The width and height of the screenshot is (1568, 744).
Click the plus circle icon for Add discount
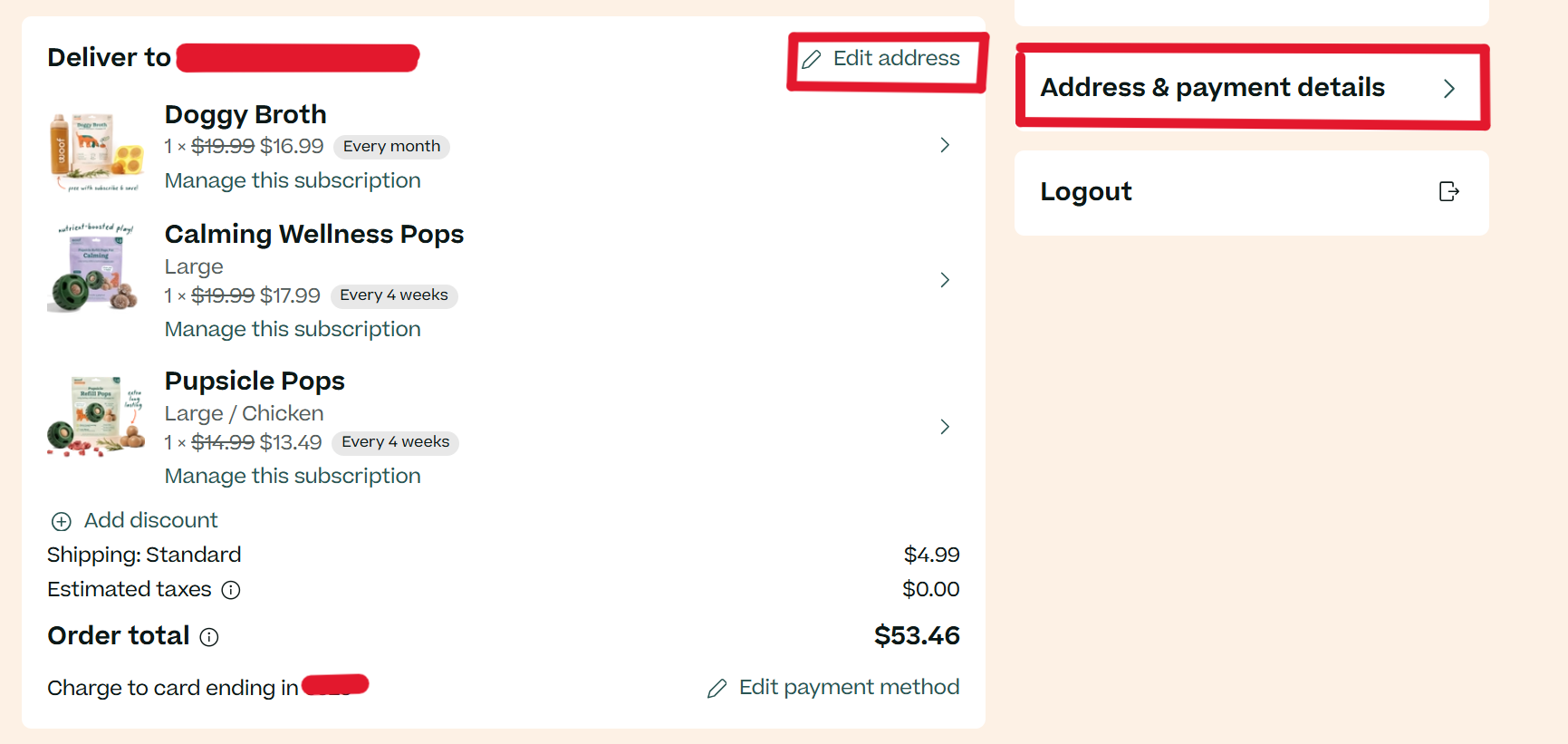click(61, 521)
